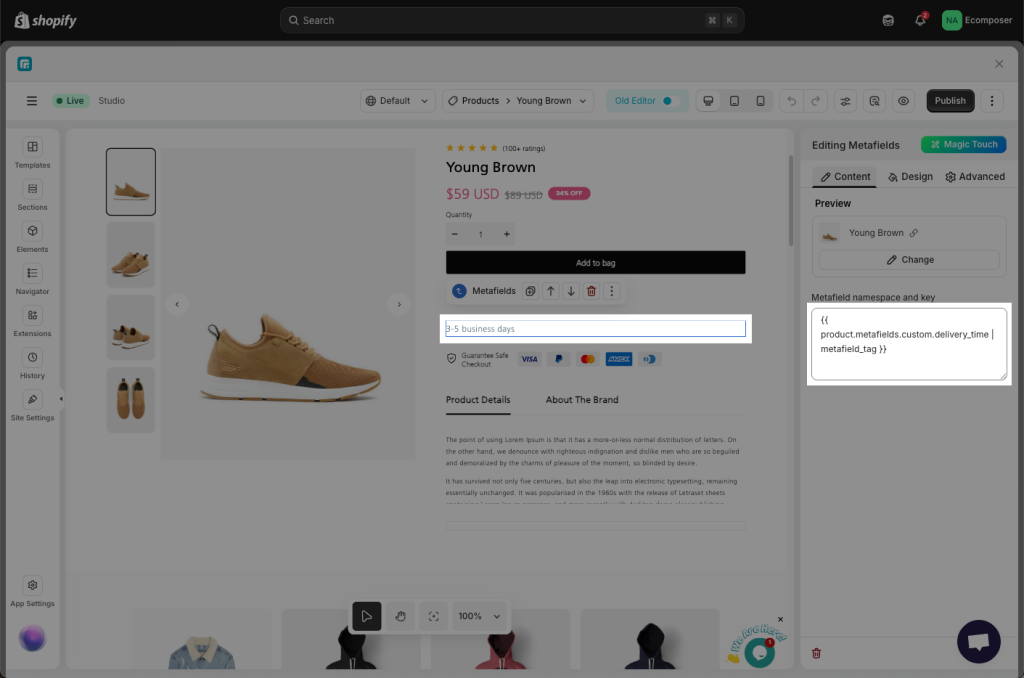
Task: Go to the previous product image
Action: coord(177,304)
